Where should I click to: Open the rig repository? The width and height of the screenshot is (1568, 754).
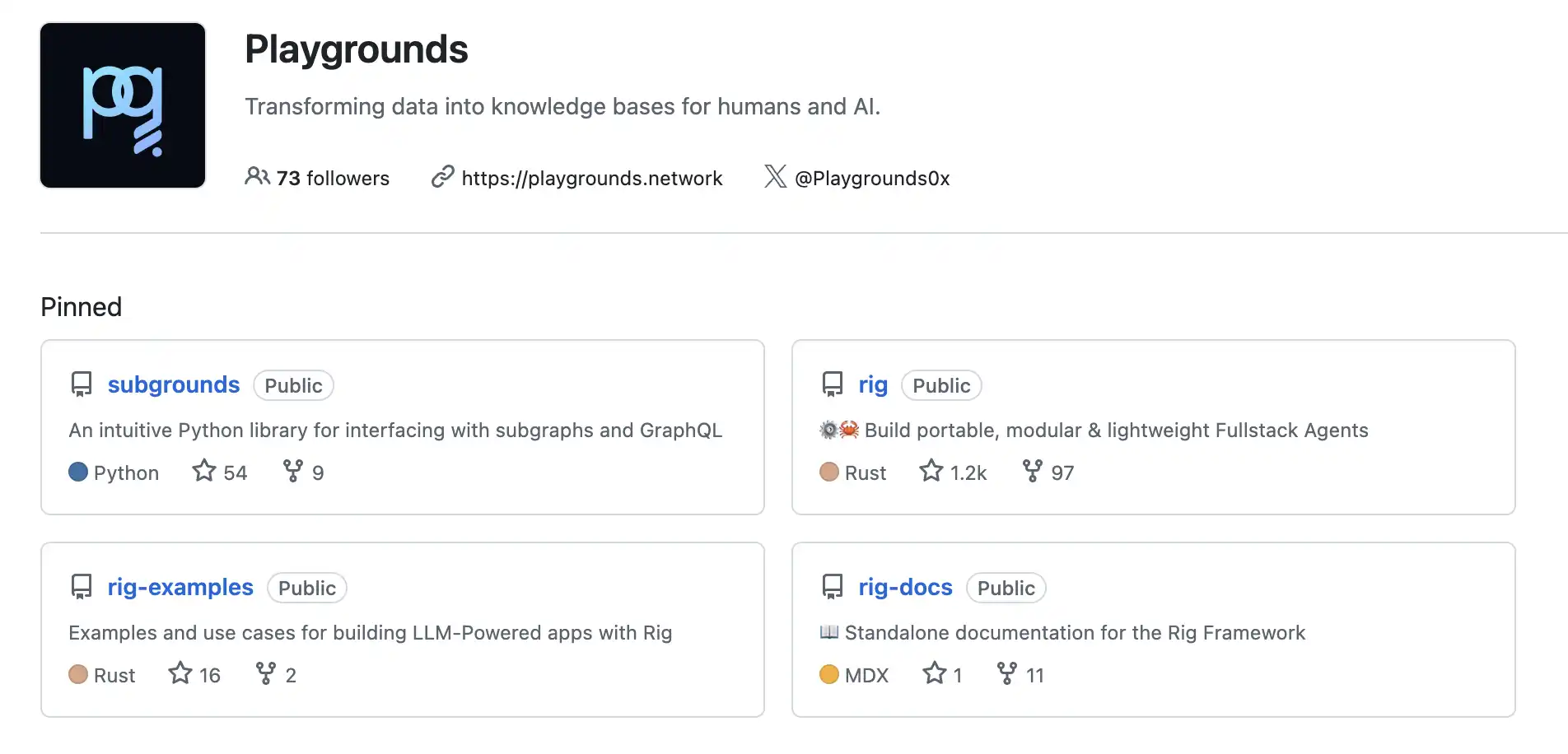(x=873, y=385)
